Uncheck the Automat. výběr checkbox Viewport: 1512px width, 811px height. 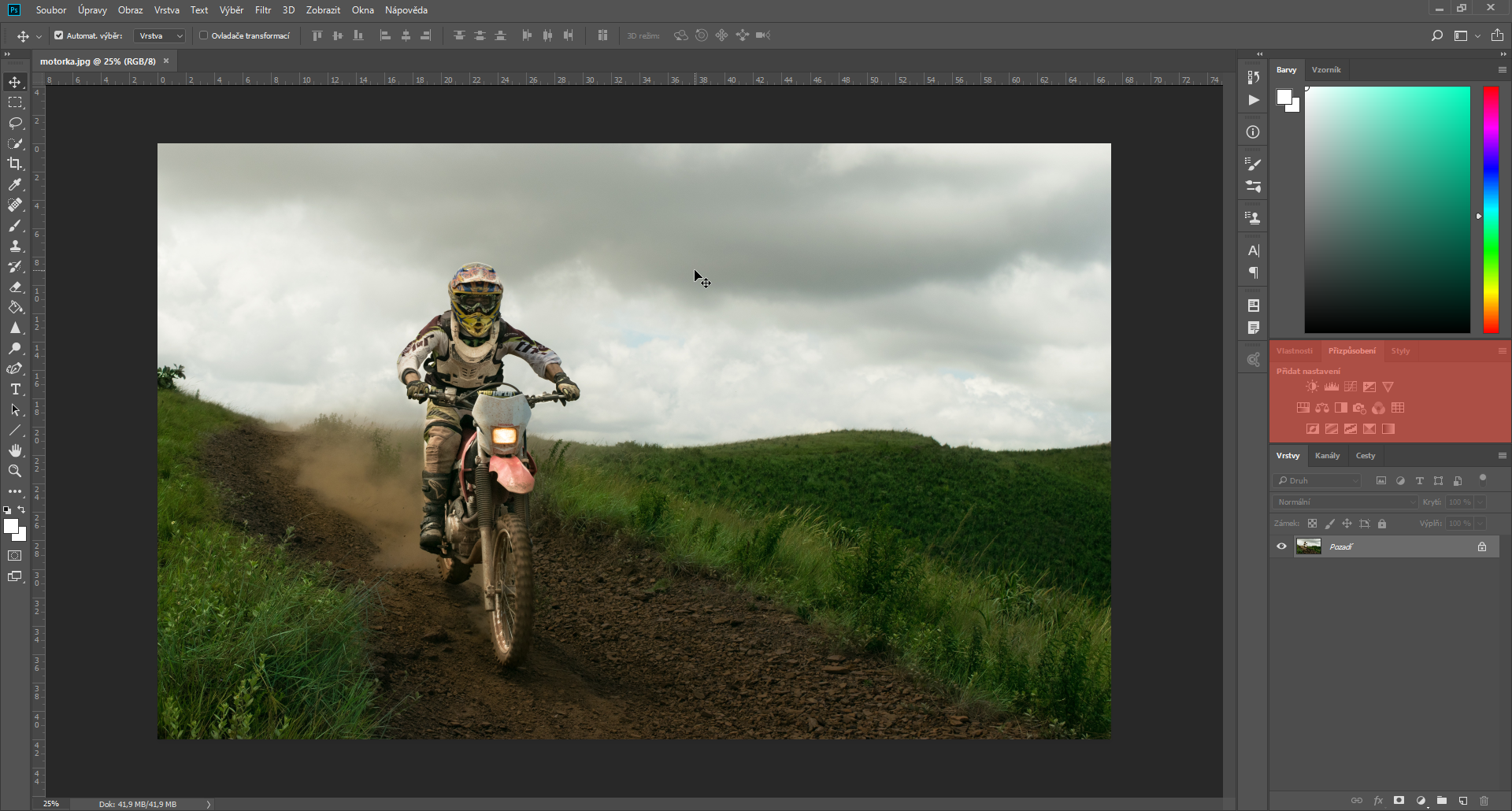click(x=59, y=35)
